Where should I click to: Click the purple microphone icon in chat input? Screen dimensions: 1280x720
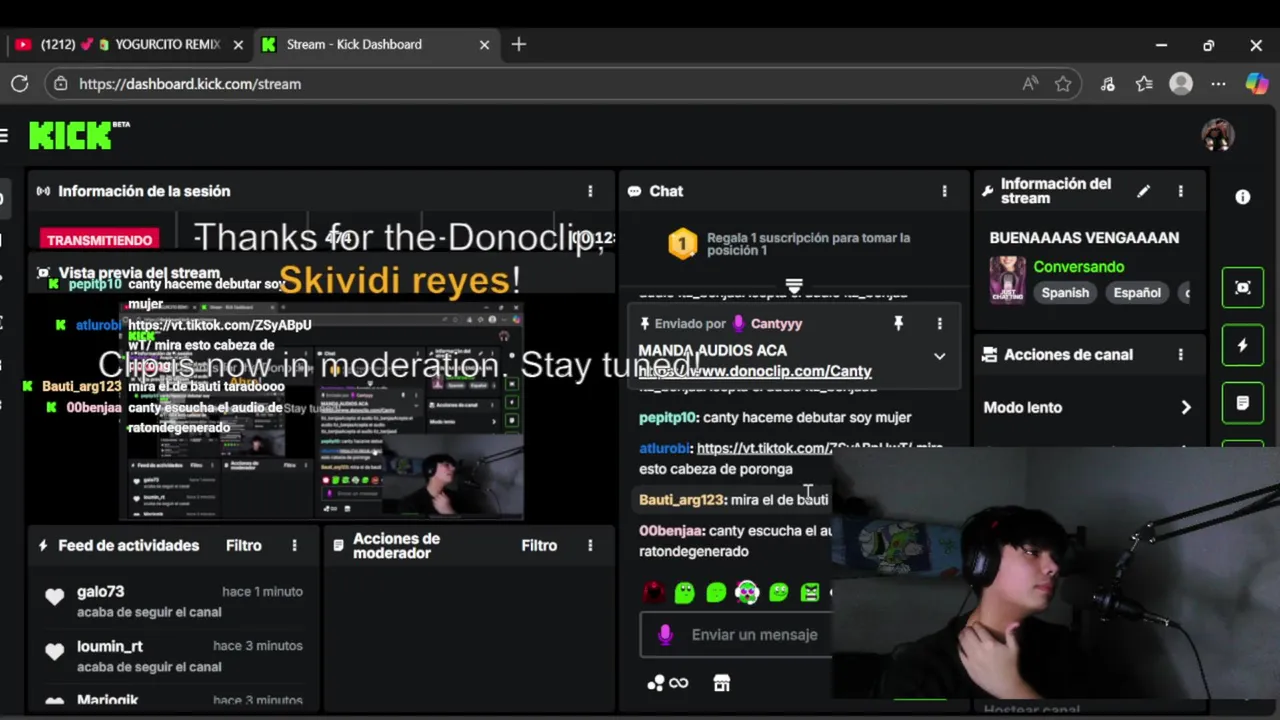665,635
